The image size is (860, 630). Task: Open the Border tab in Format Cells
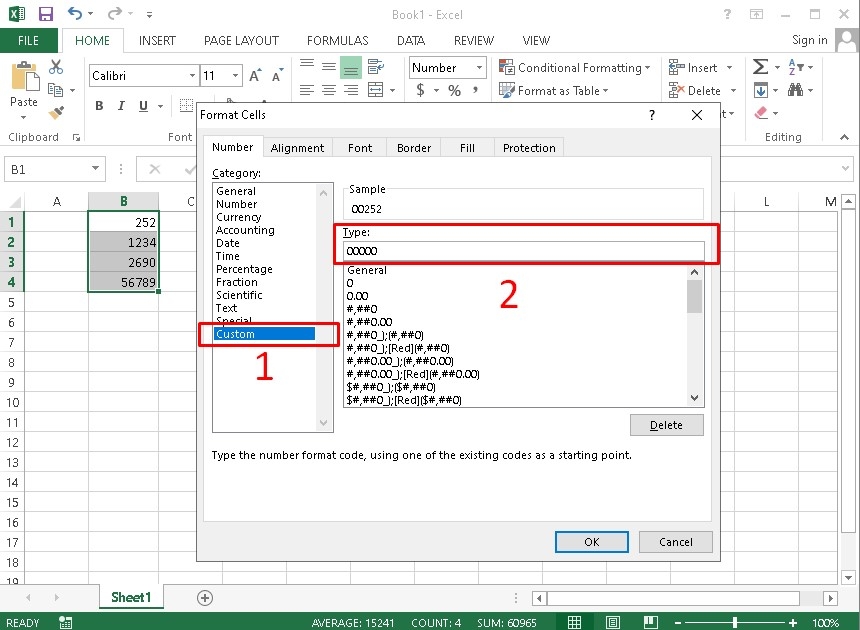point(414,148)
